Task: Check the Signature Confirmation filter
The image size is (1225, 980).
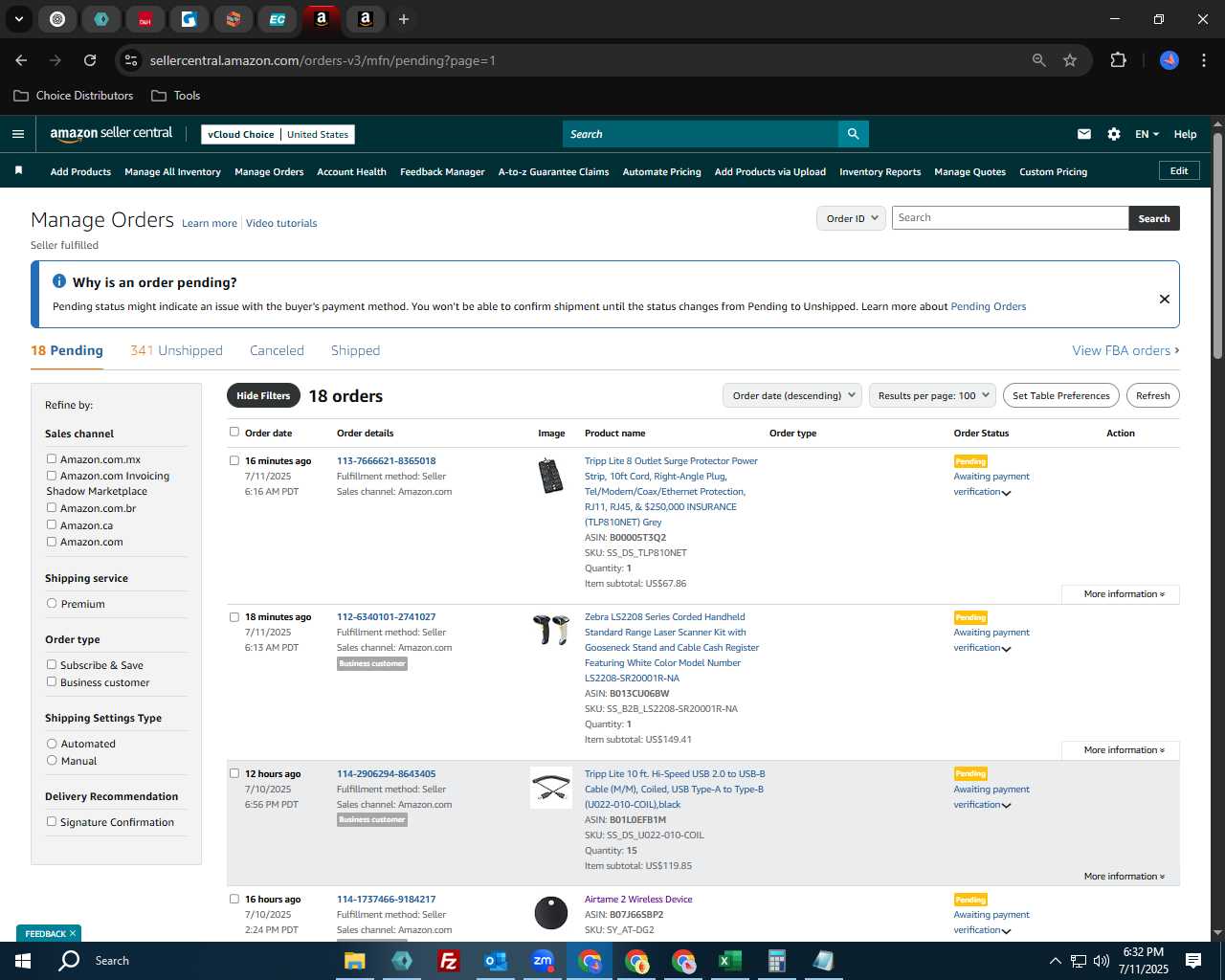Action: (52, 821)
